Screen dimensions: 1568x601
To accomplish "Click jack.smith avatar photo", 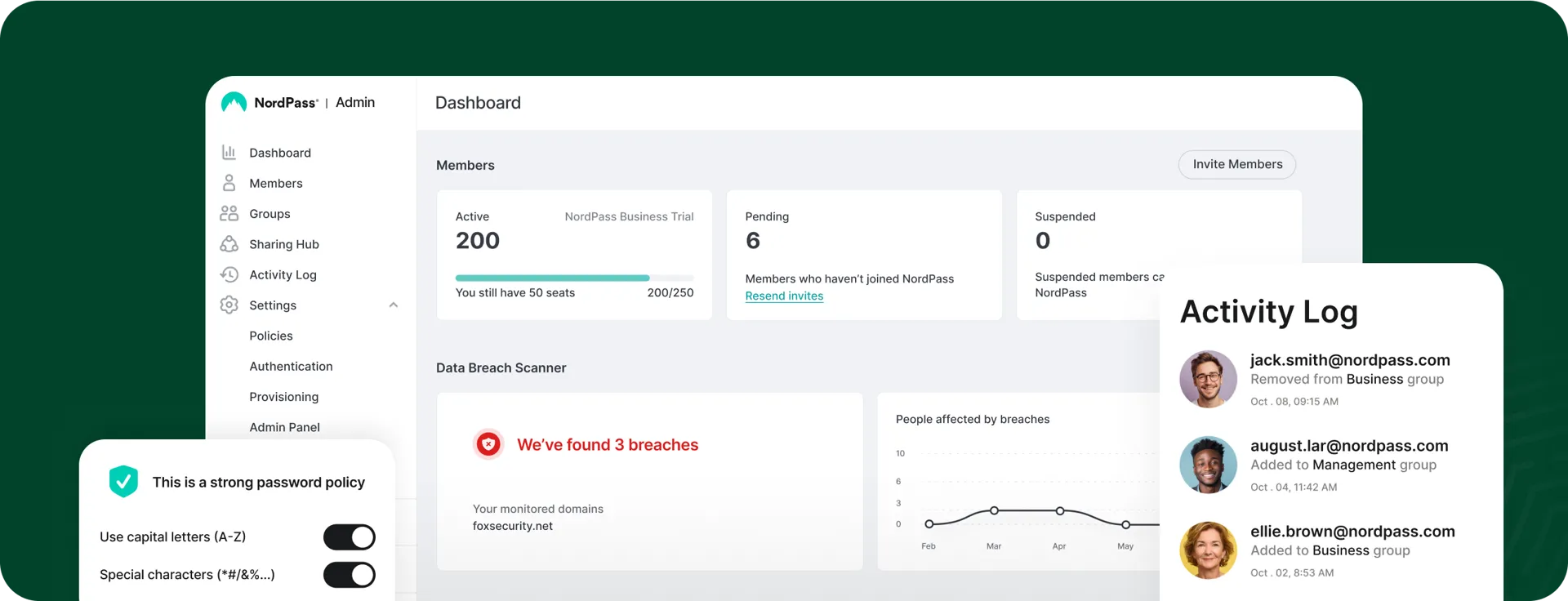I will [x=1209, y=380].
